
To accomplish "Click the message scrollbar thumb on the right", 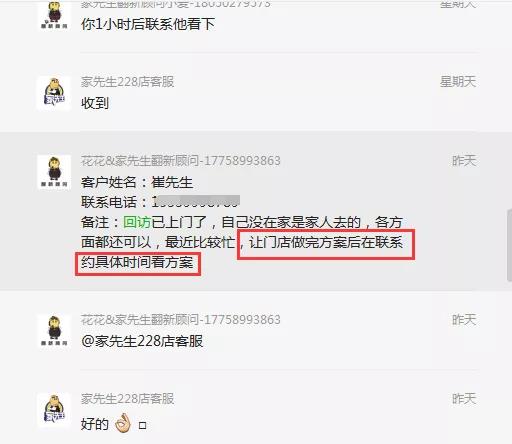I will [509, 246].
